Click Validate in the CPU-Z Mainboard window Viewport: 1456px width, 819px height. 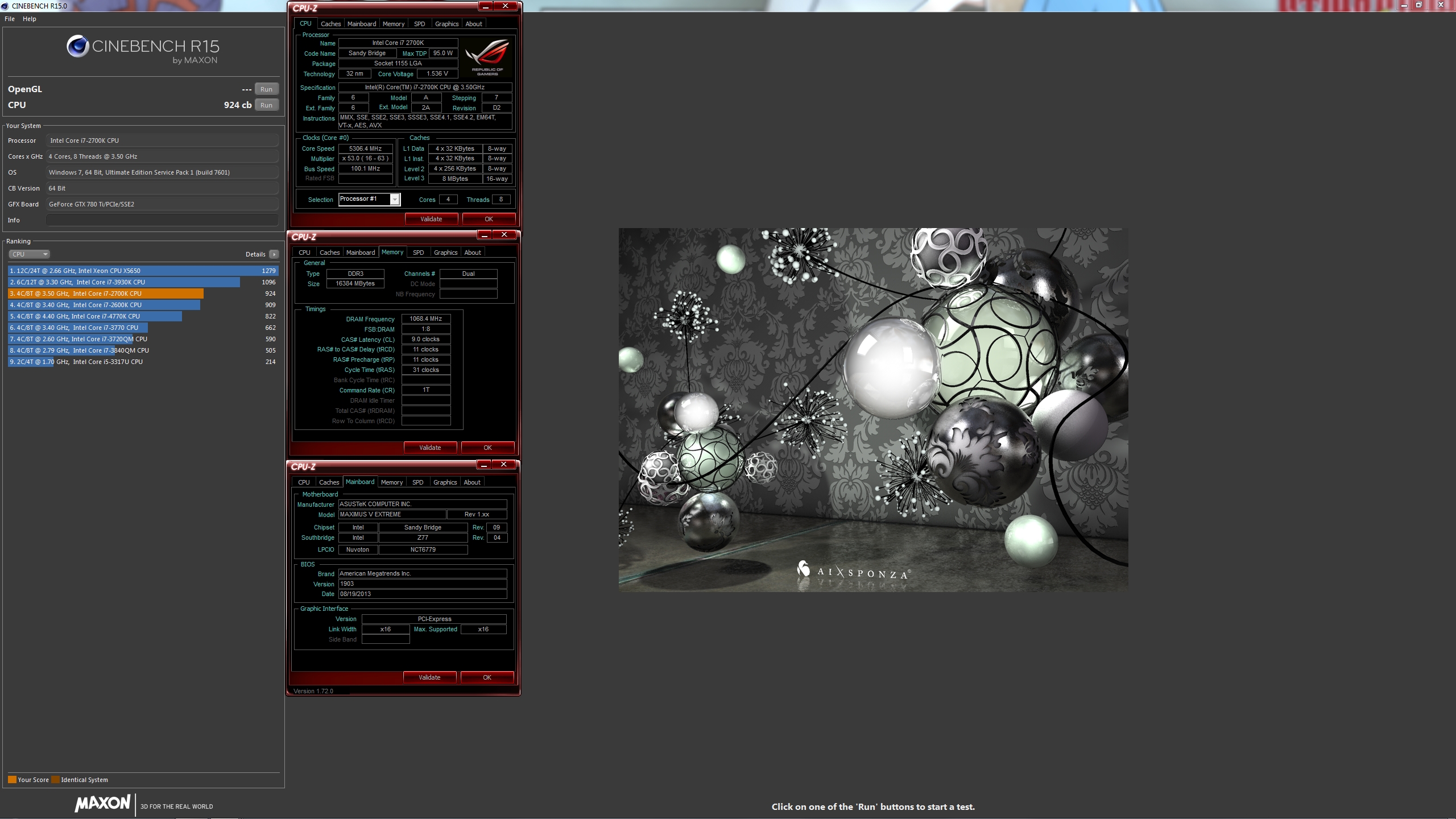429,677
